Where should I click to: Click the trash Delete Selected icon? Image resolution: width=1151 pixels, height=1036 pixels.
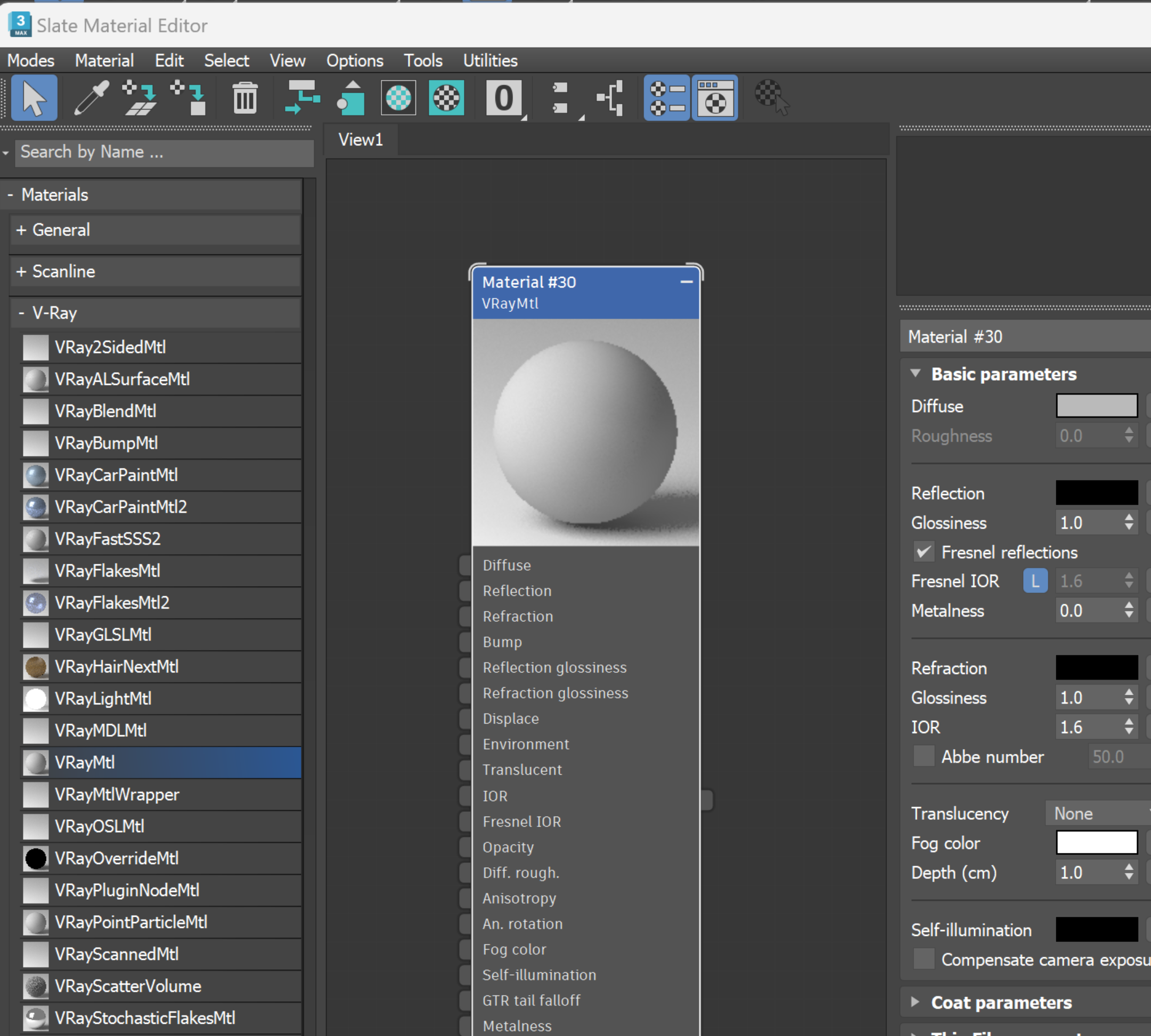coord(245,98)
